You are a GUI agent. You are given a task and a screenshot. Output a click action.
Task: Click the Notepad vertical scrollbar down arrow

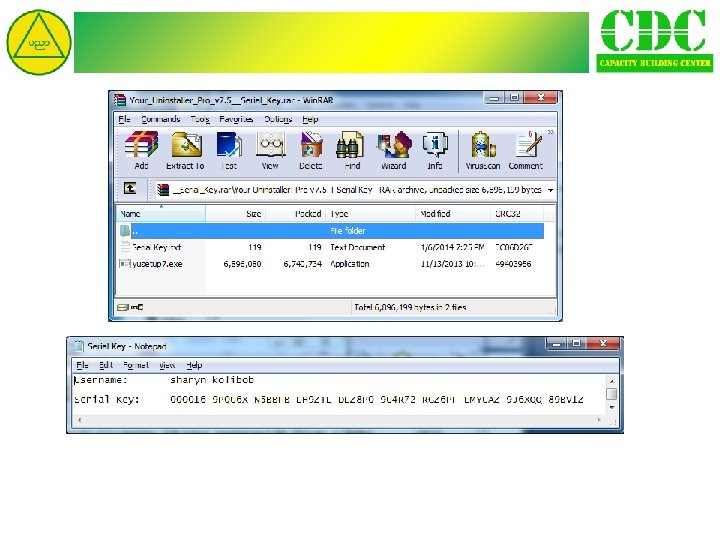612,408
